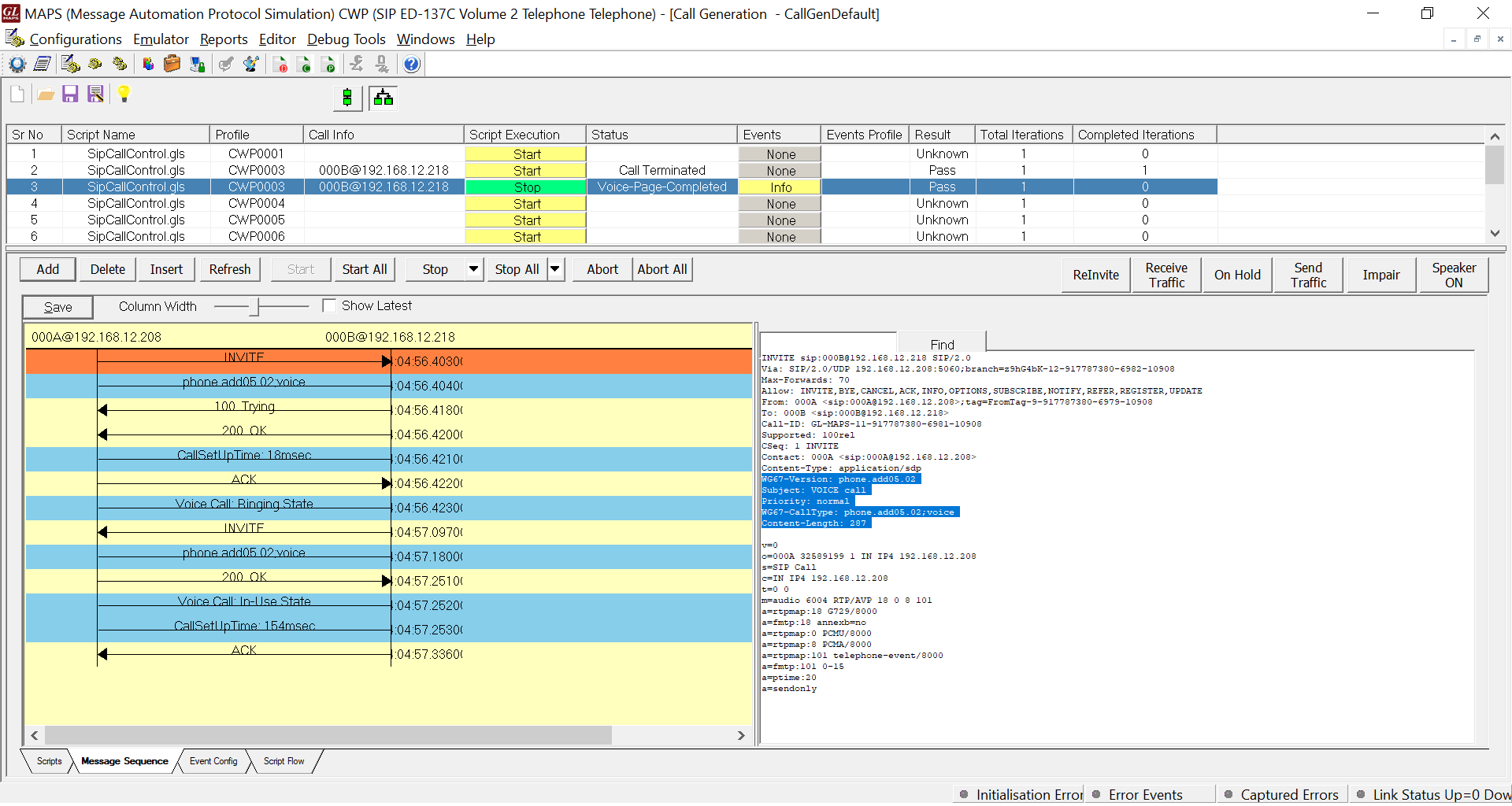The width and height of the screenshot is (1512, 806).
Task: Open Events None cell in row 1
Action: 780,154
